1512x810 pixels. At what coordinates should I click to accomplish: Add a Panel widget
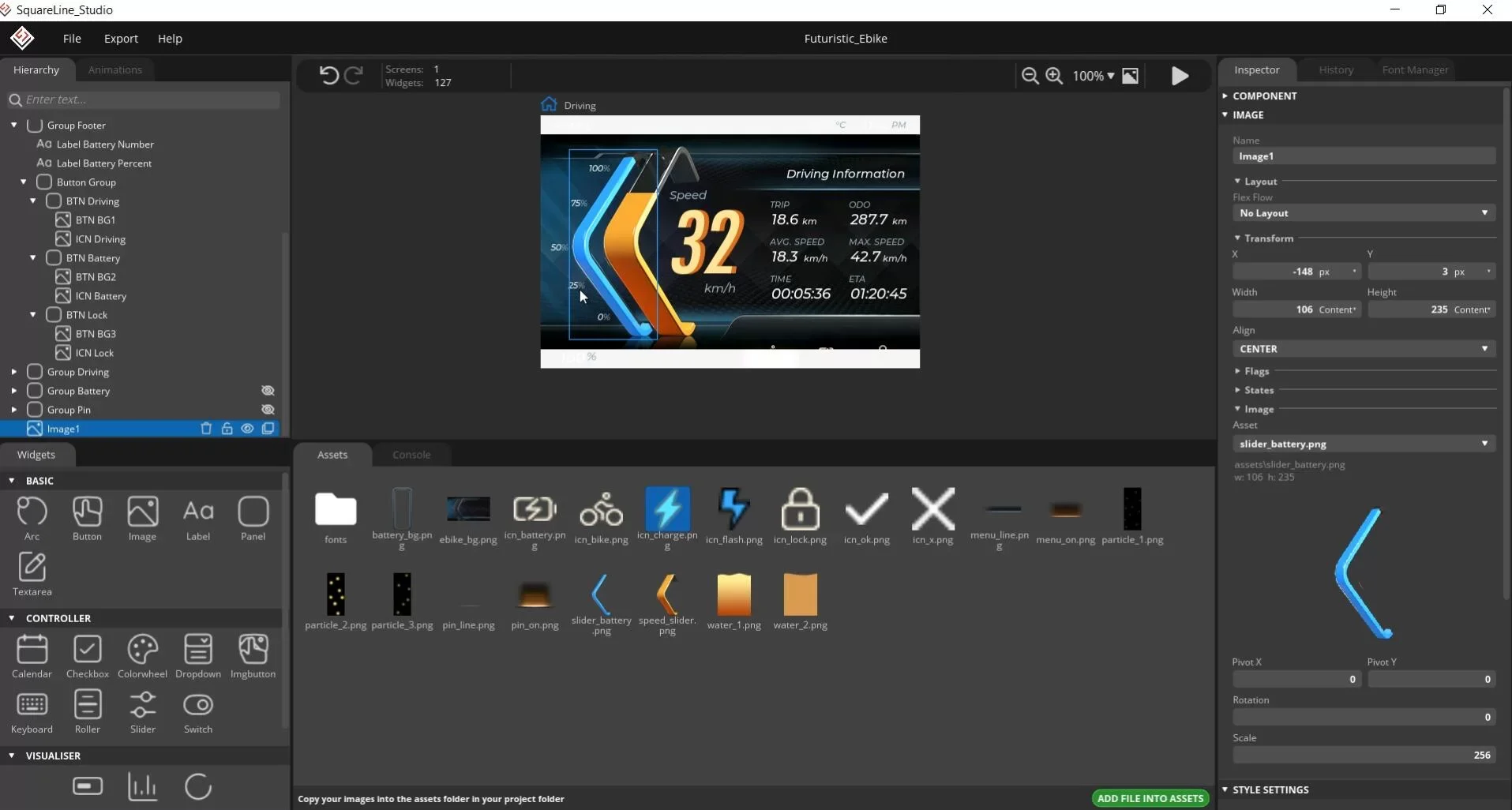pyautogui.click(x=253, y=518)
